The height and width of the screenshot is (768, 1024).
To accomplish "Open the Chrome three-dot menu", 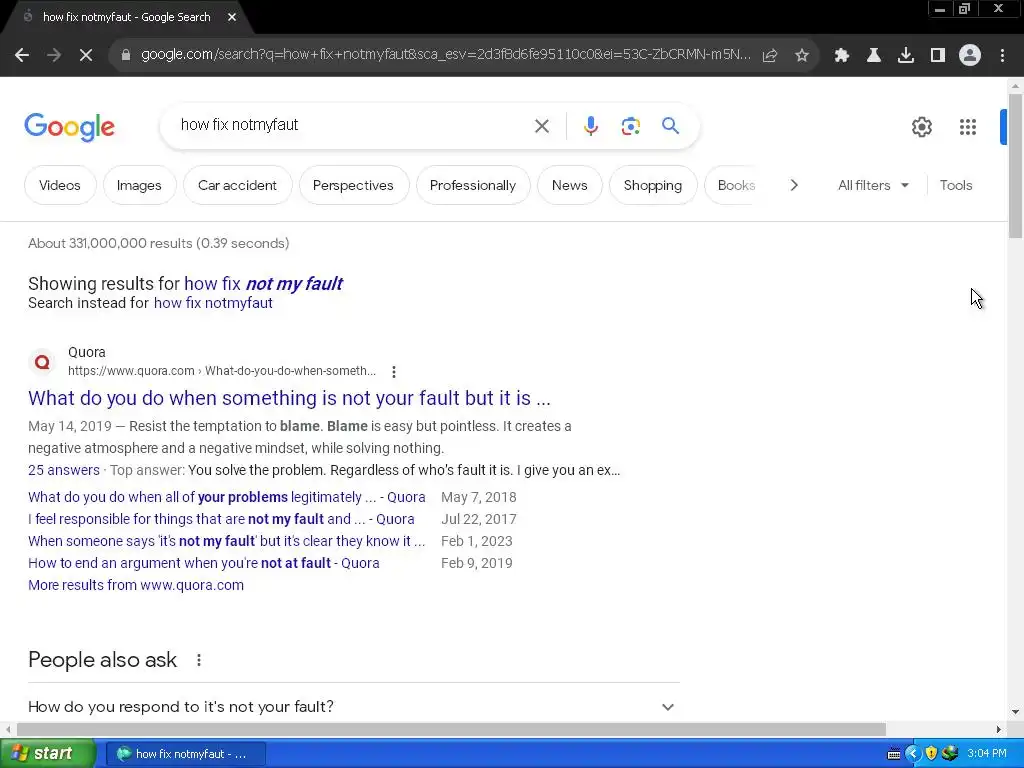I will pyautogui.click(x=1002, y=56).
